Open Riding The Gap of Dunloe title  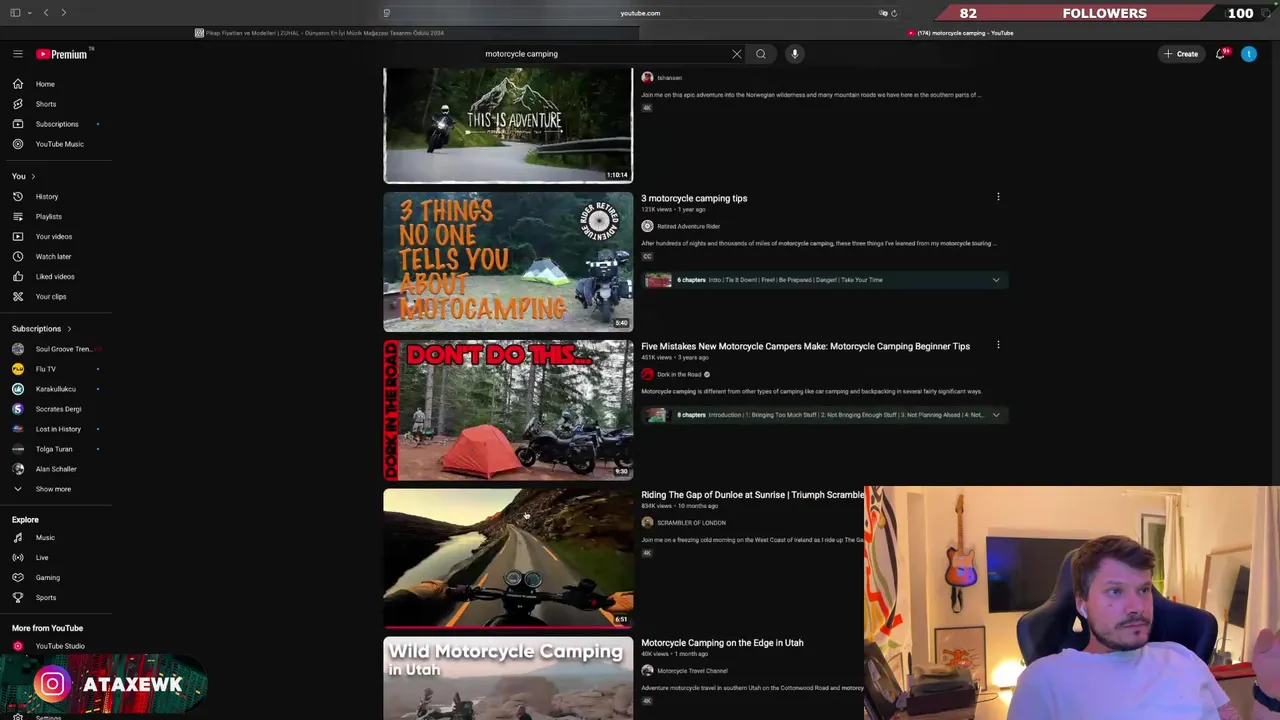click(752, 495)
